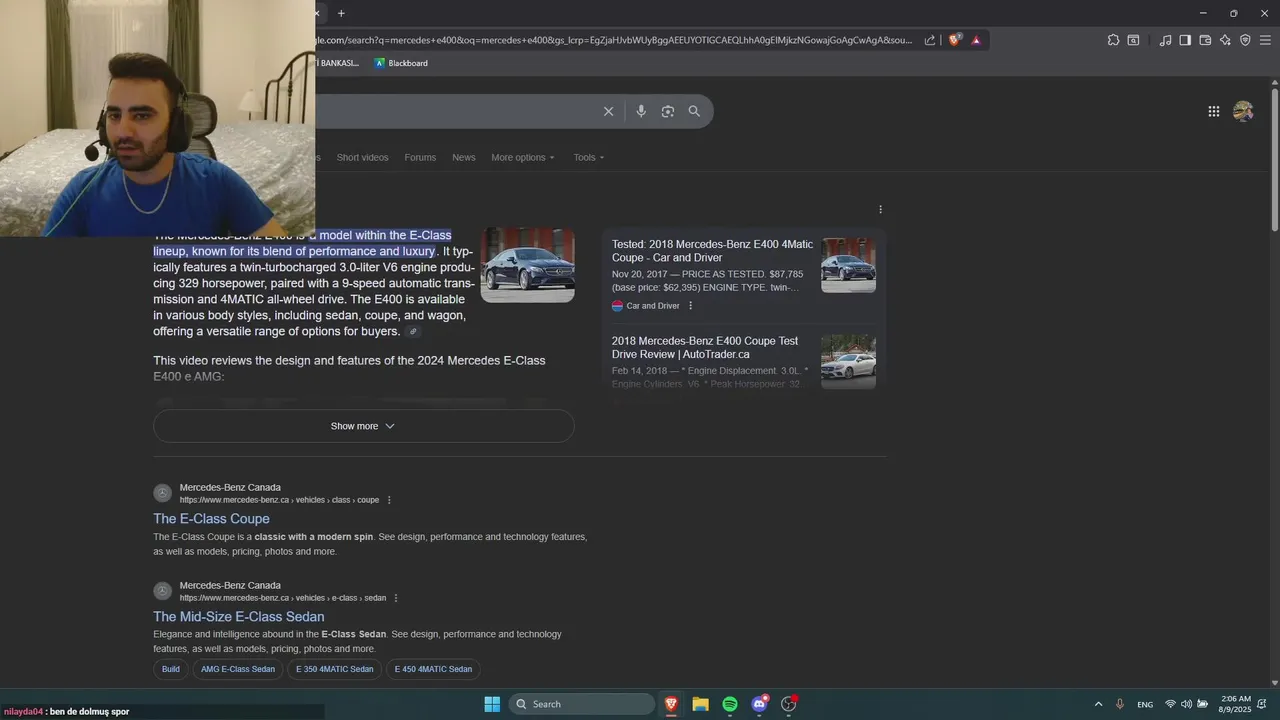Open 'The E-Class Coupe' result link
This screenshot has width=1280, height=720.
[x=211, y=519]
